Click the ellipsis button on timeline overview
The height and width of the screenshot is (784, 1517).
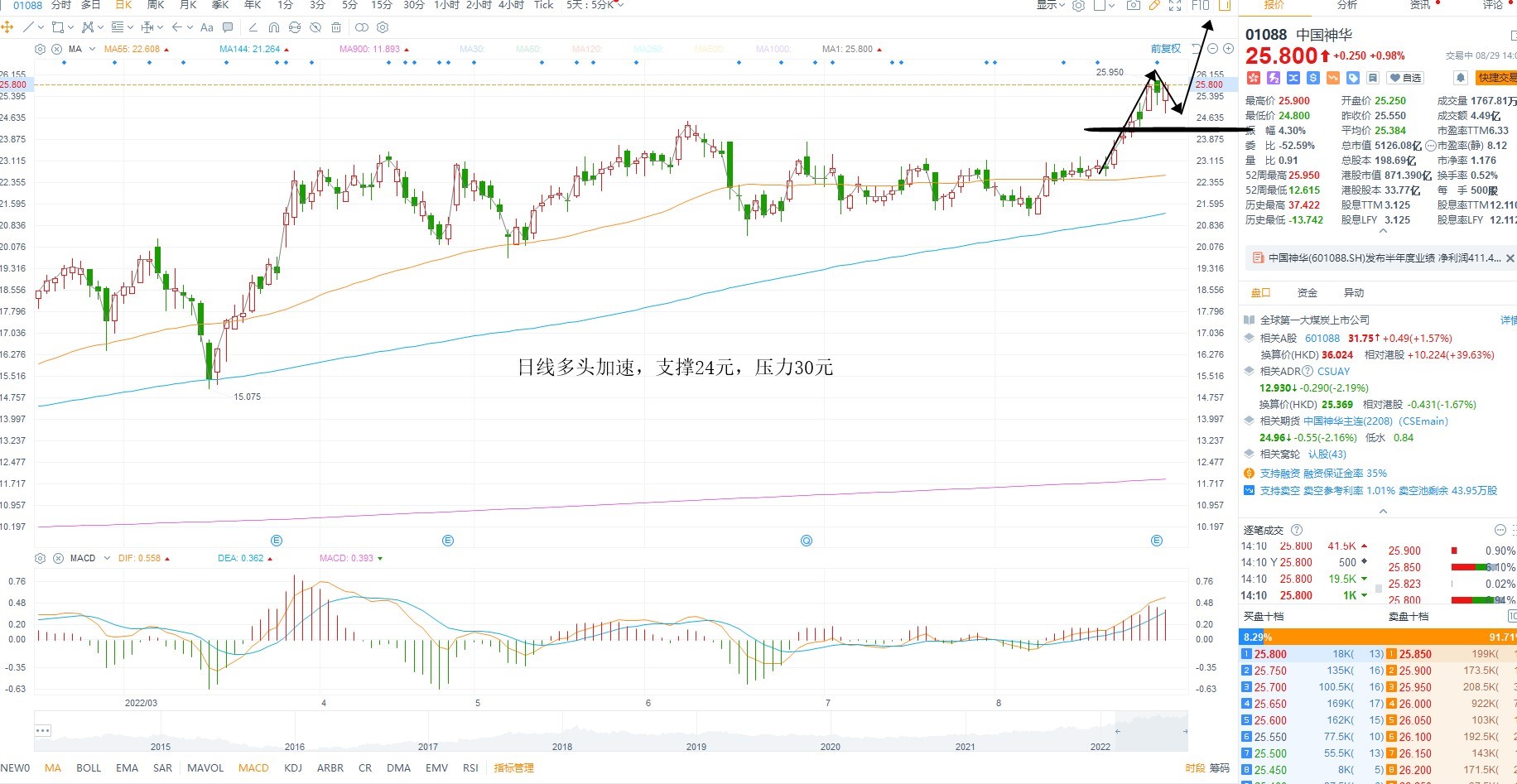(43, 730)
